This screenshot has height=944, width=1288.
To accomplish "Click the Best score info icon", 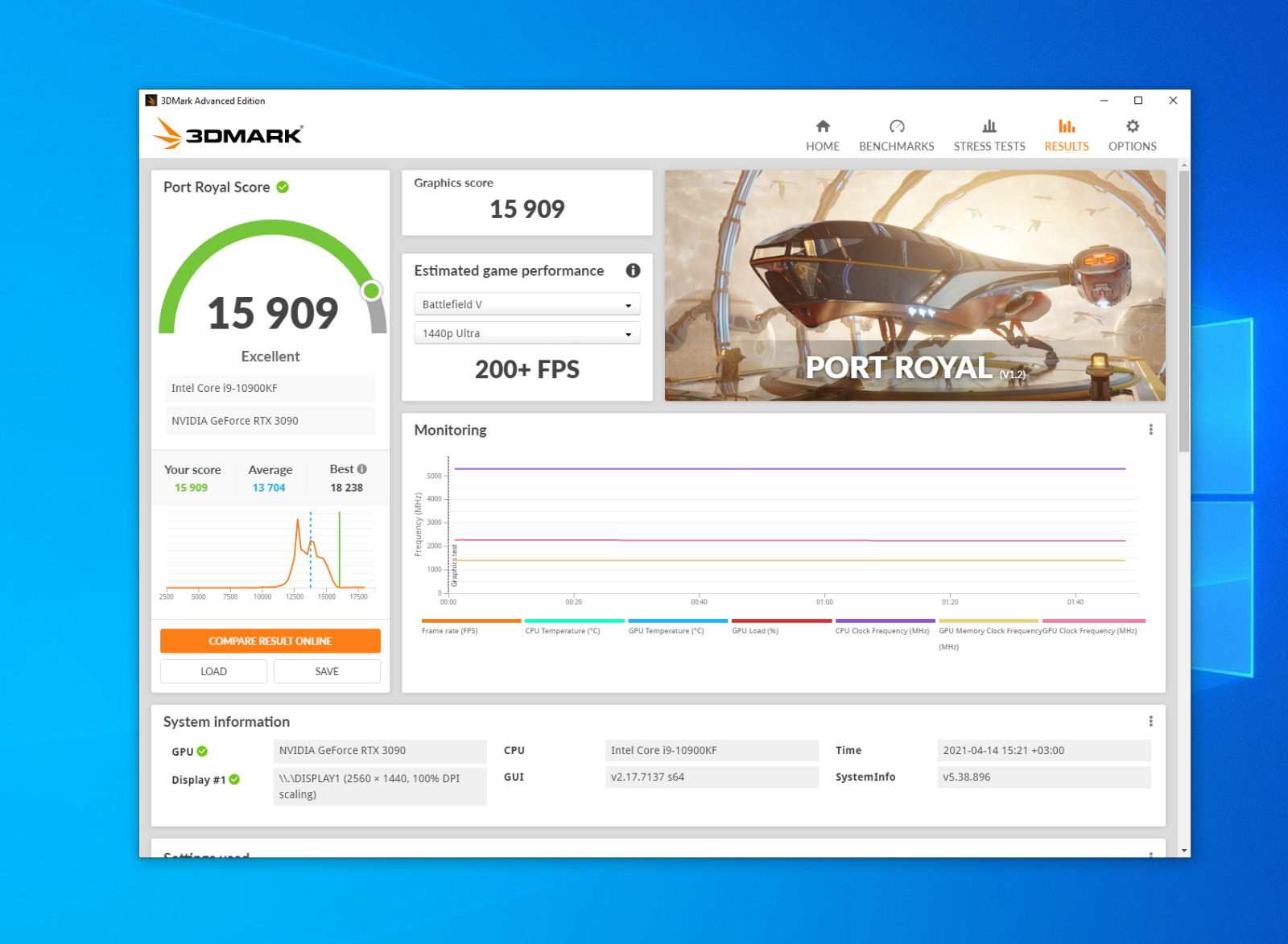I will (362, 469).
